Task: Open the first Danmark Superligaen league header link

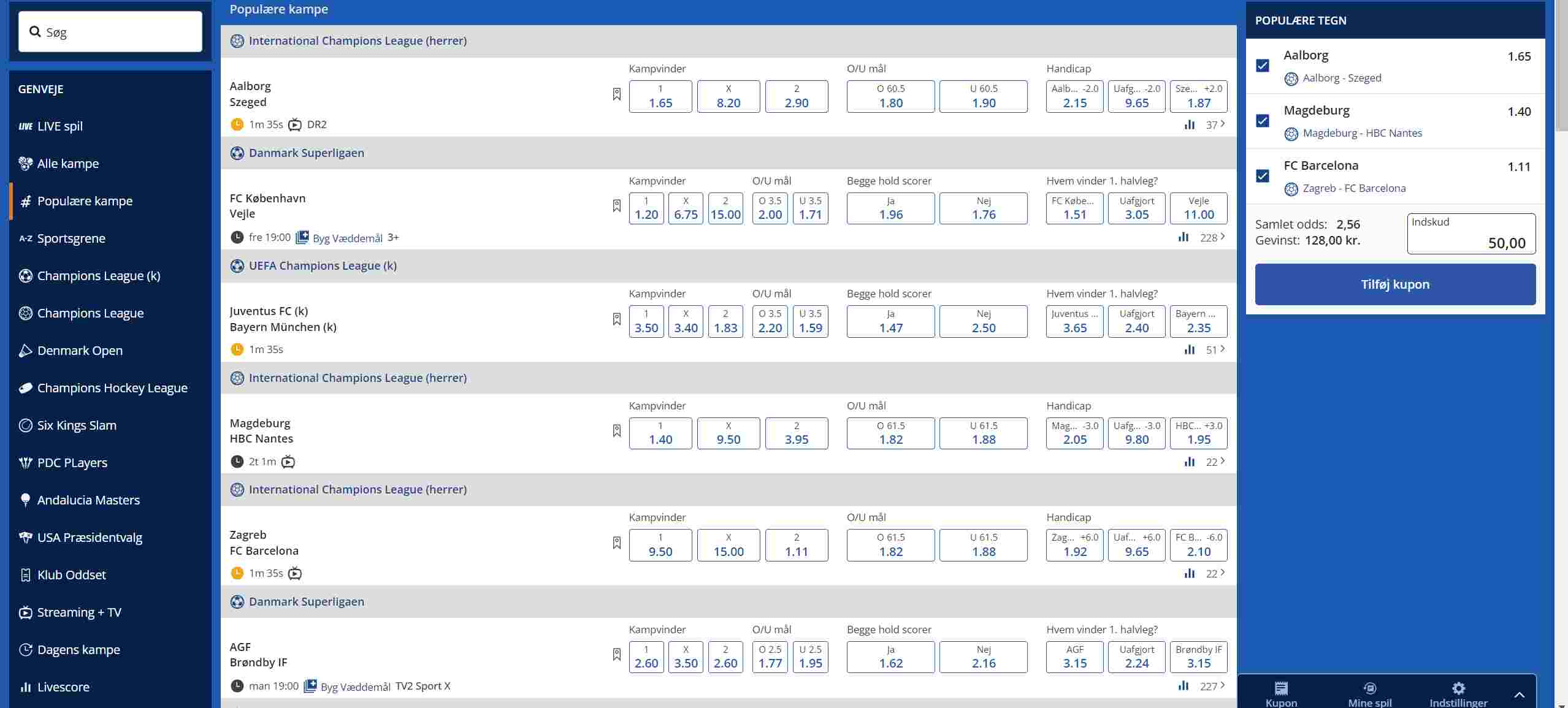Action: [x=306, y=153]
